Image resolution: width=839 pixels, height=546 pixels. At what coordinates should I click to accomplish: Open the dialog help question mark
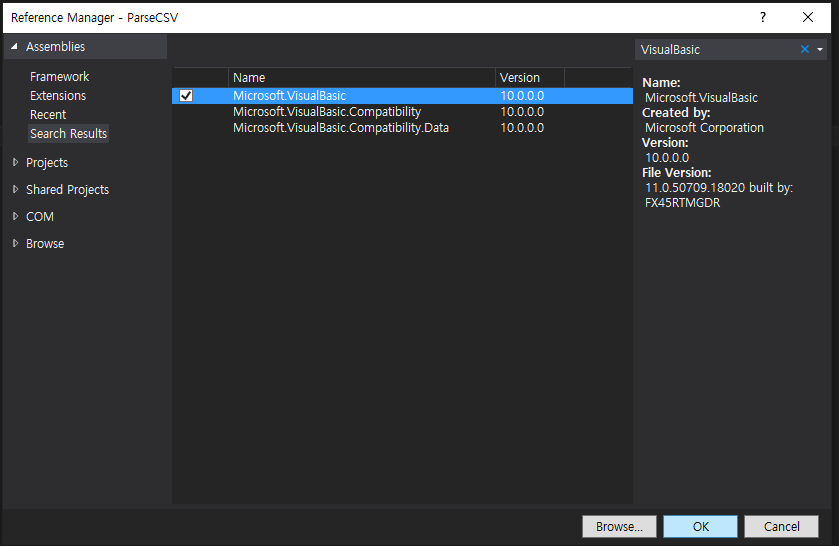point(762,17)
